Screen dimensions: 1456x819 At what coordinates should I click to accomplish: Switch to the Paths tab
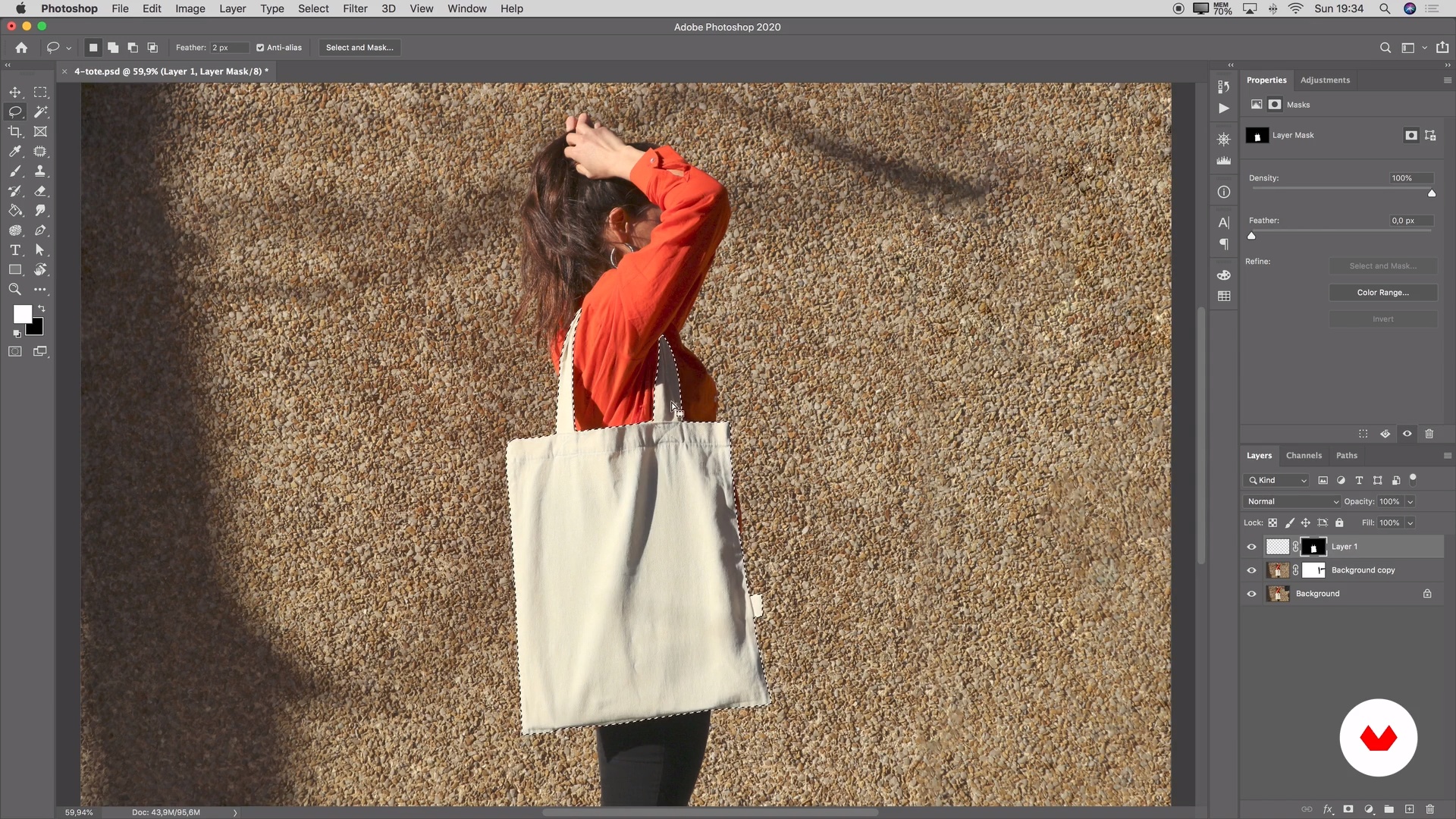(x=1347, y=456)
